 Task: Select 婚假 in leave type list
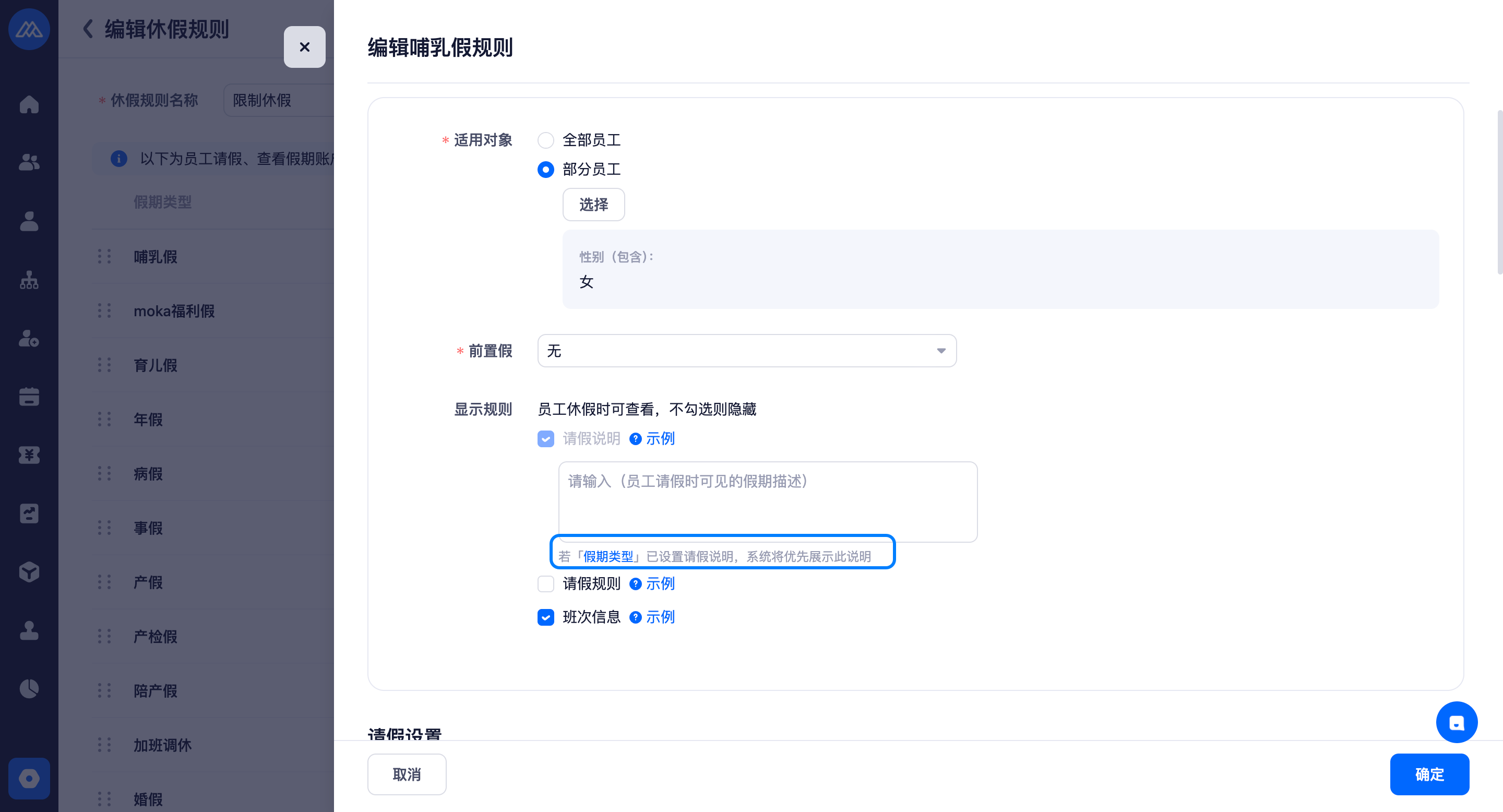[x=148, y=799]
